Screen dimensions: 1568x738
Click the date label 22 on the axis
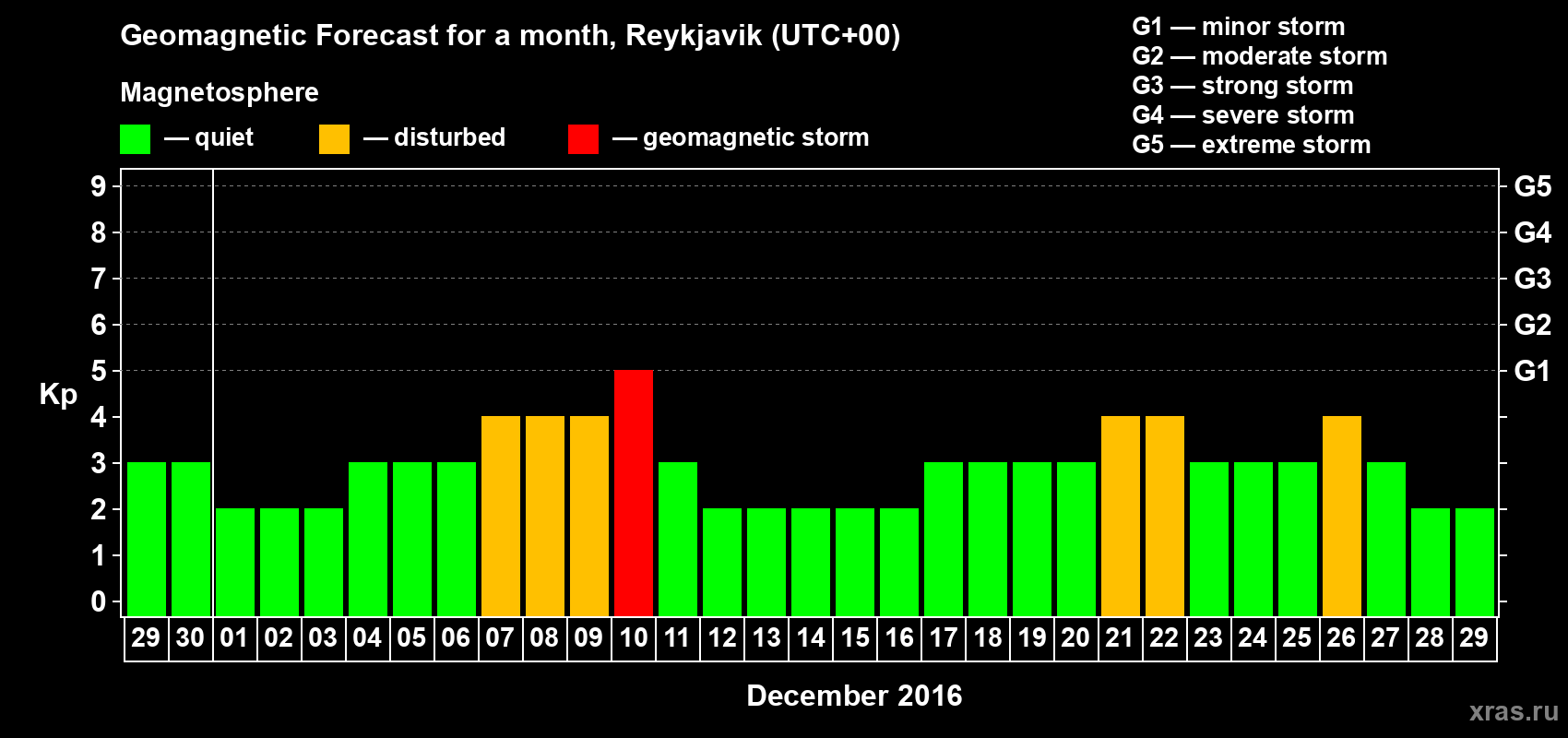click(x=1164, y=637)
